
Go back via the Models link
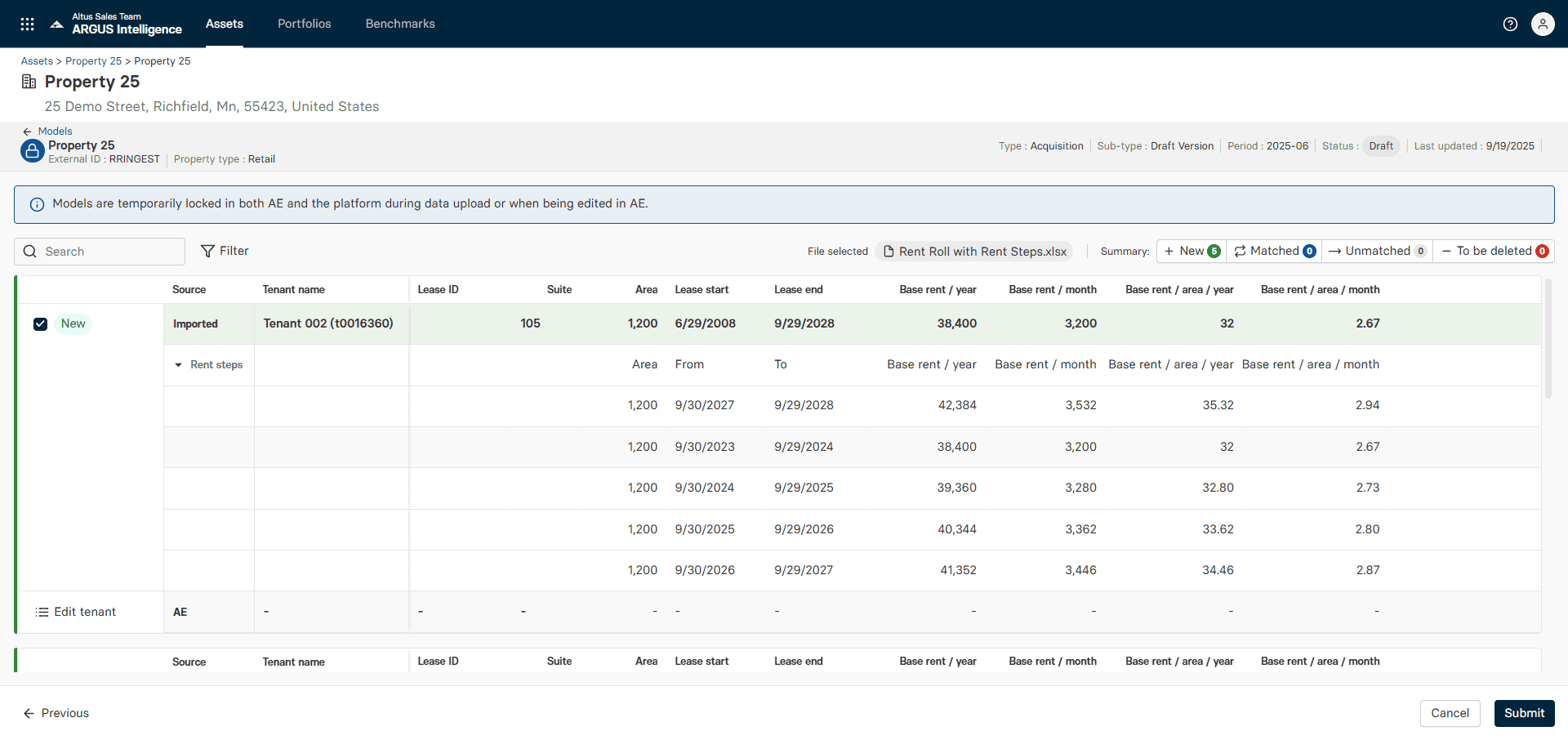tap(55, 131)
